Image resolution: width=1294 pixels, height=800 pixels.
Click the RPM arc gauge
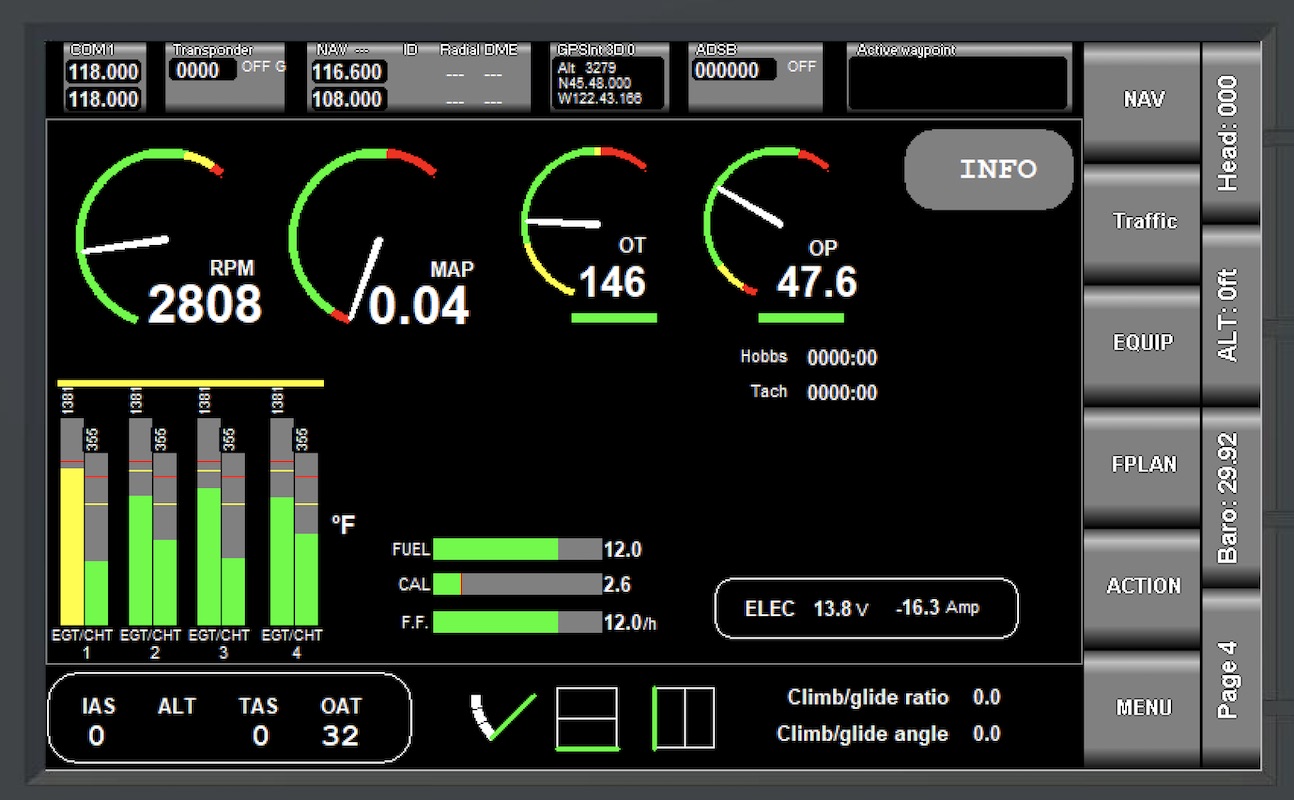pyautogui.click(x=150, y=235)
